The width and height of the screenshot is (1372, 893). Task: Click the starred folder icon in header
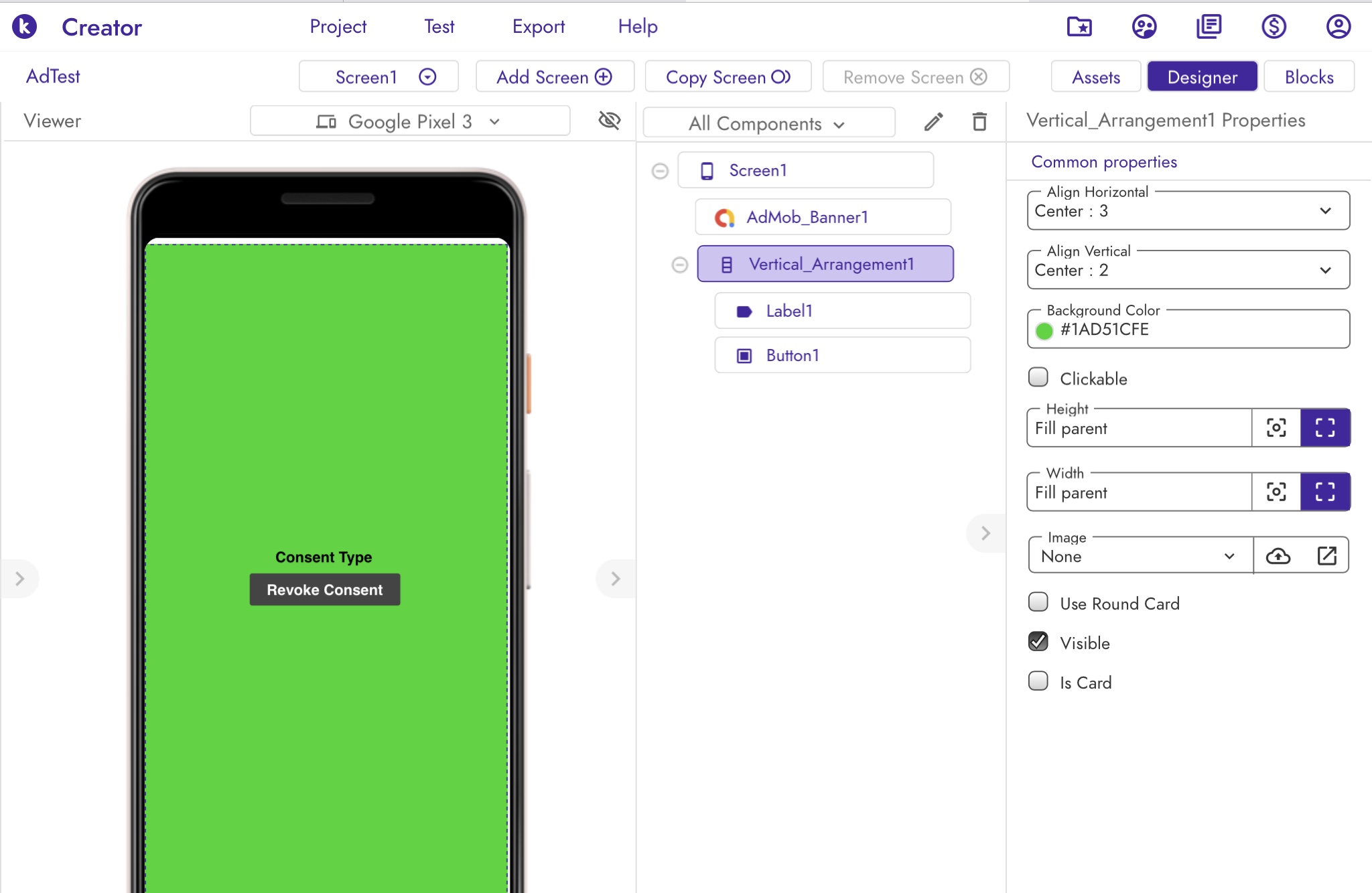click(x=1079, y=27)
